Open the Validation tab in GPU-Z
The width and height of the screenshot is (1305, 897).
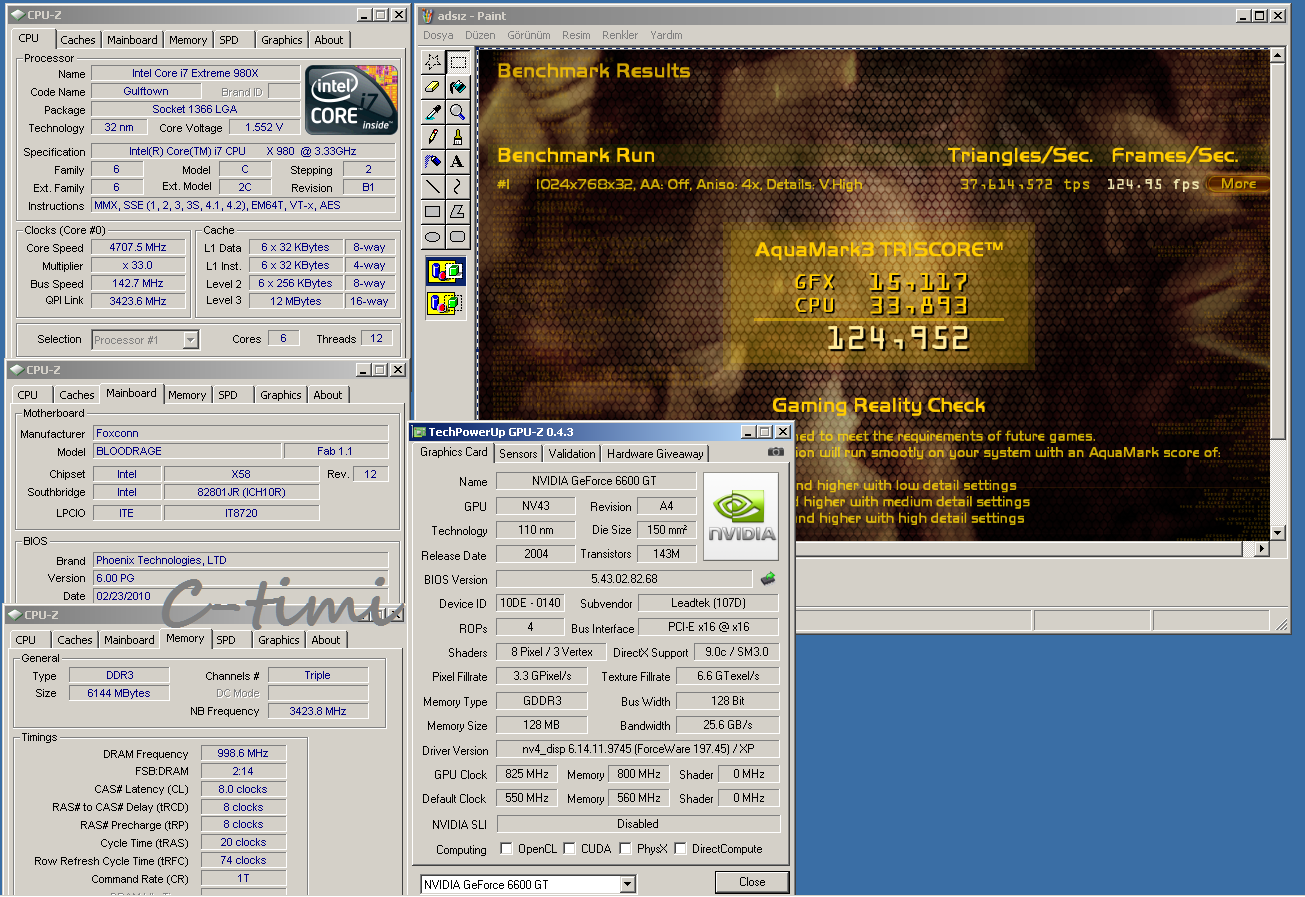click(x=572, y=453)
